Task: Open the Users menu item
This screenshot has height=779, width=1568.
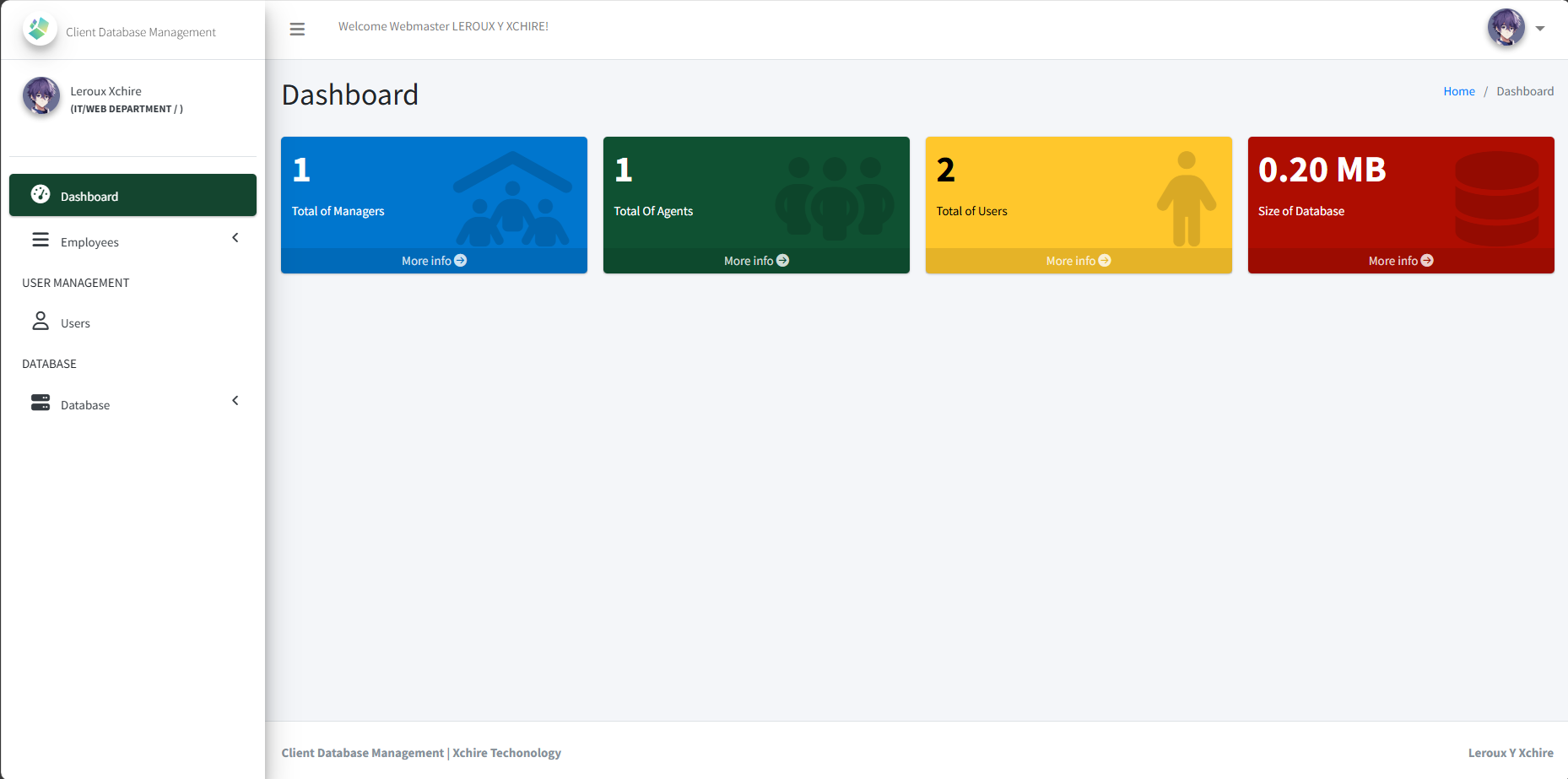Action: [x=132, y=323]
